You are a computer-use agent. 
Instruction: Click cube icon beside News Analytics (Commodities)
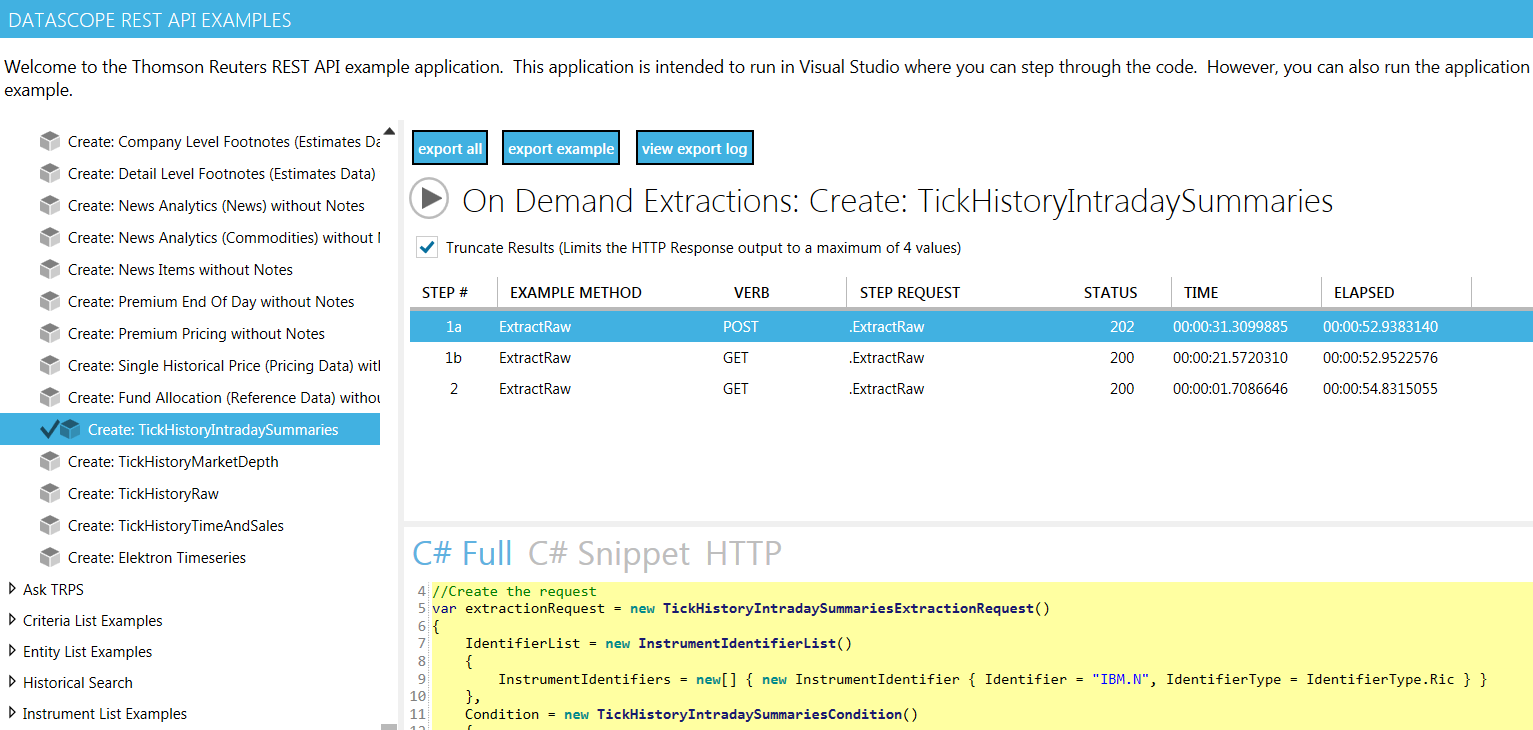pos(50,238)
